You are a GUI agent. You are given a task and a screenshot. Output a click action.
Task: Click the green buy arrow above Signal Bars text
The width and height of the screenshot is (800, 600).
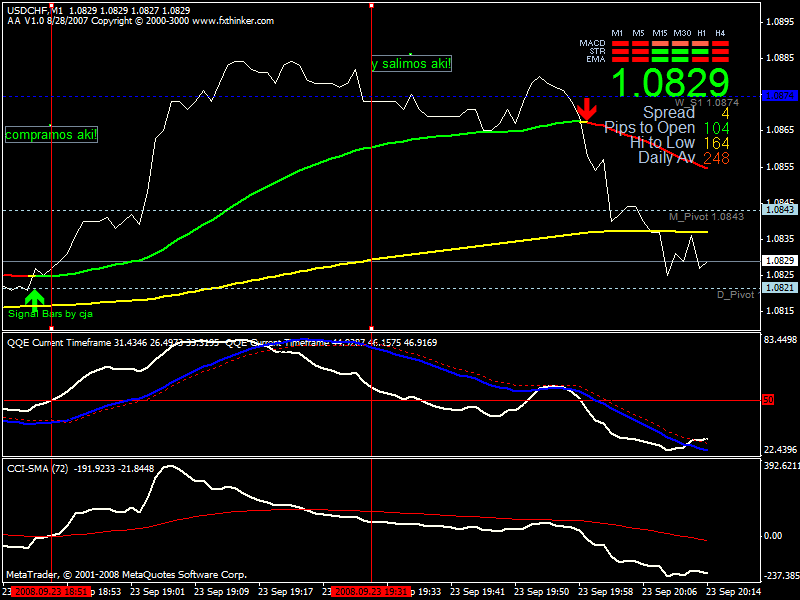pyautogui.click(x=35, y=301)
